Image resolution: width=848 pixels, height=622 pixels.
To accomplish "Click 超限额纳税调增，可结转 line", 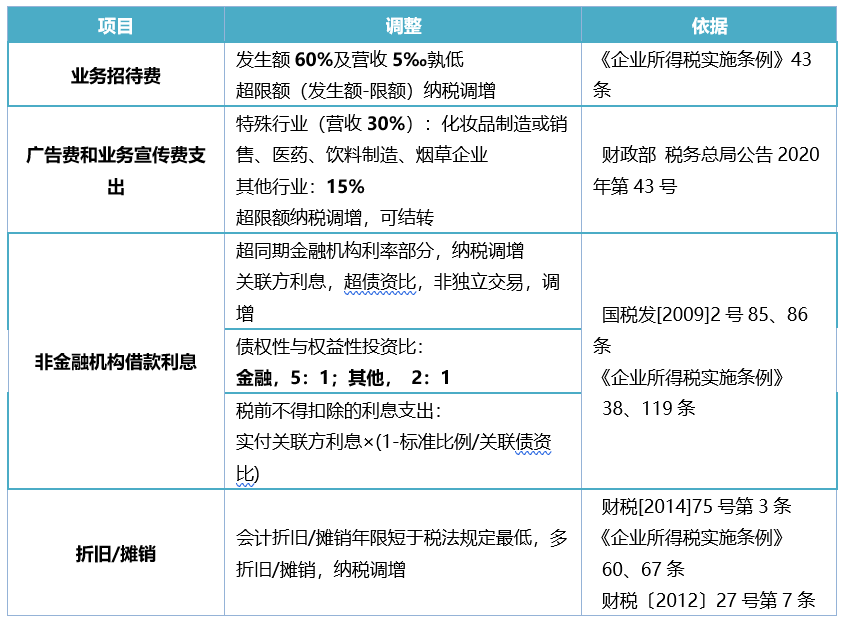I will point(335,217).
